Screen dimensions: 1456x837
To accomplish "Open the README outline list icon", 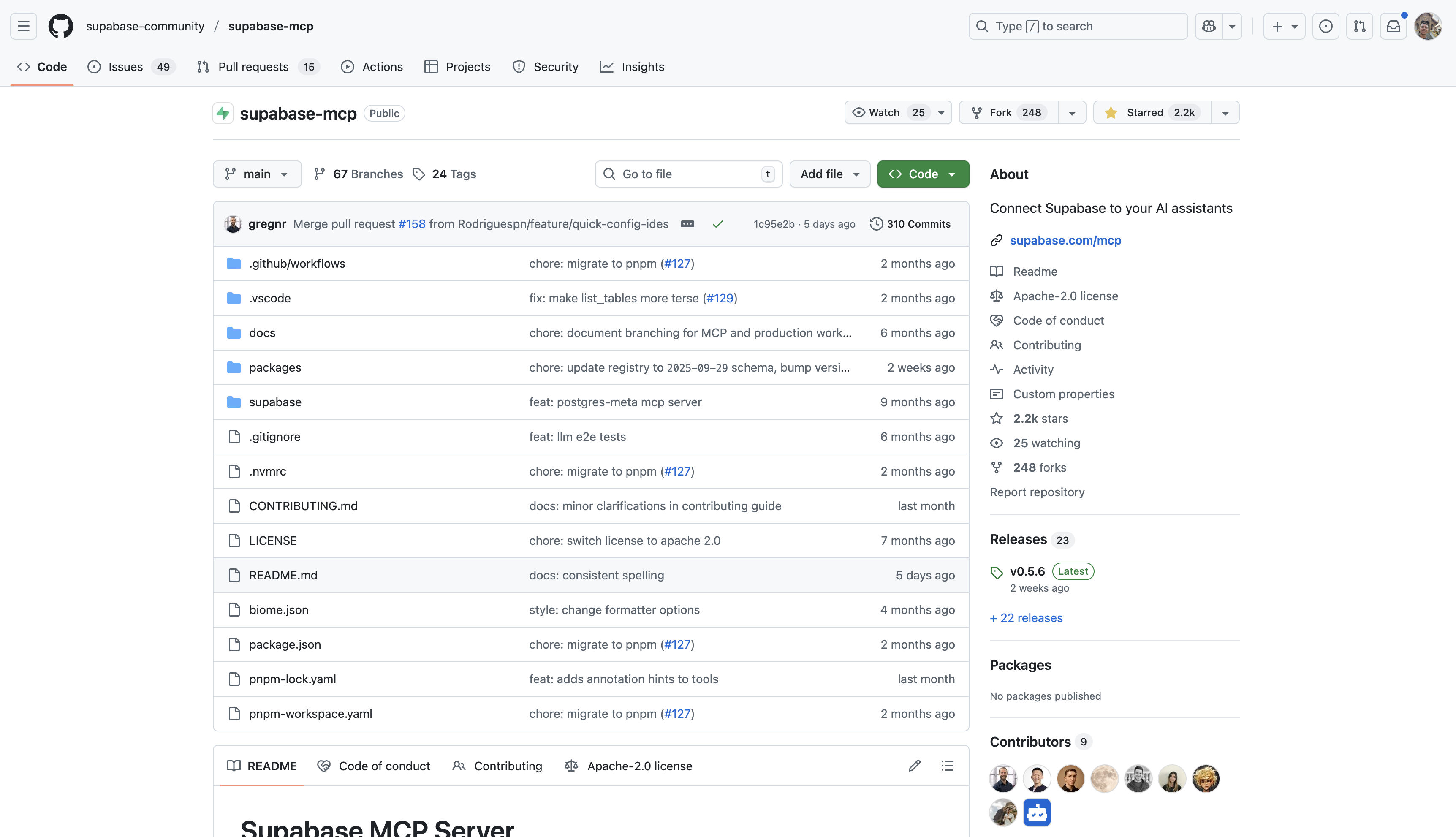I will (x=947, y=765).
